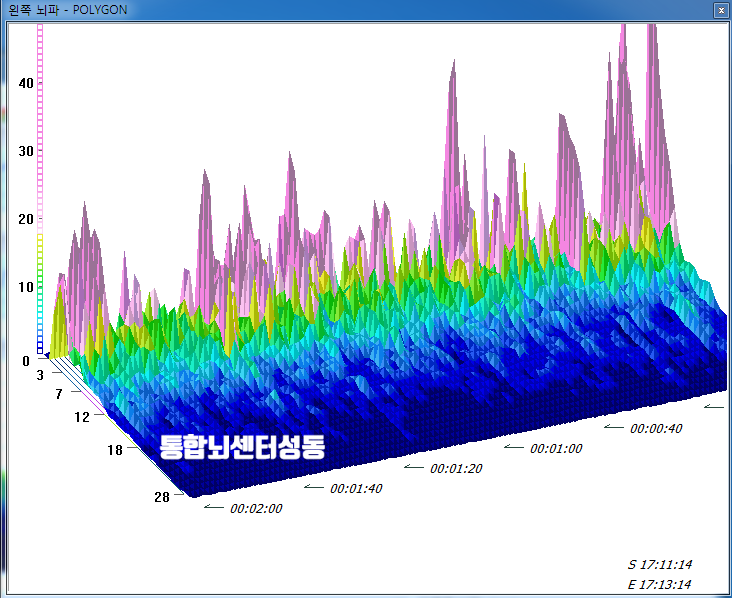Click the 00:00:40 time axis marker
The image size is (732, 598).
(656, 428)
